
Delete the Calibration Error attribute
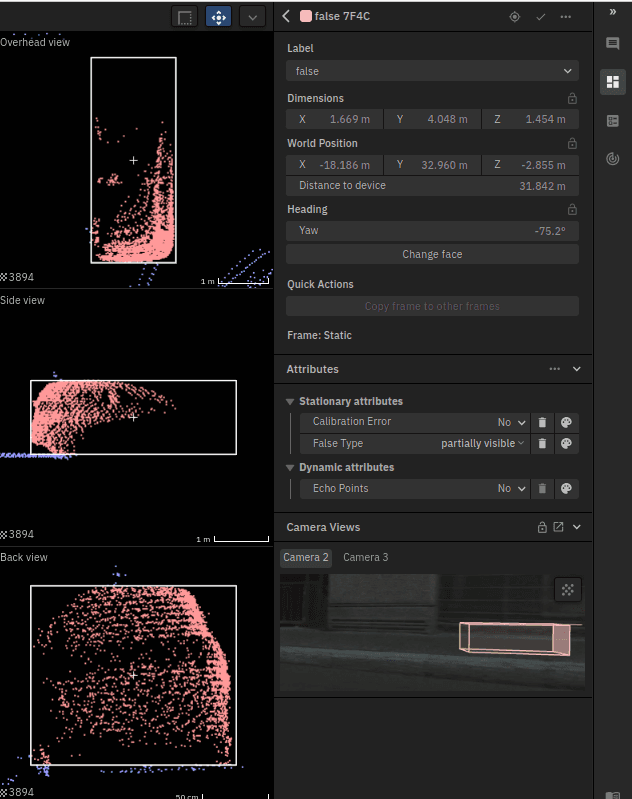[x=542, y=422]
